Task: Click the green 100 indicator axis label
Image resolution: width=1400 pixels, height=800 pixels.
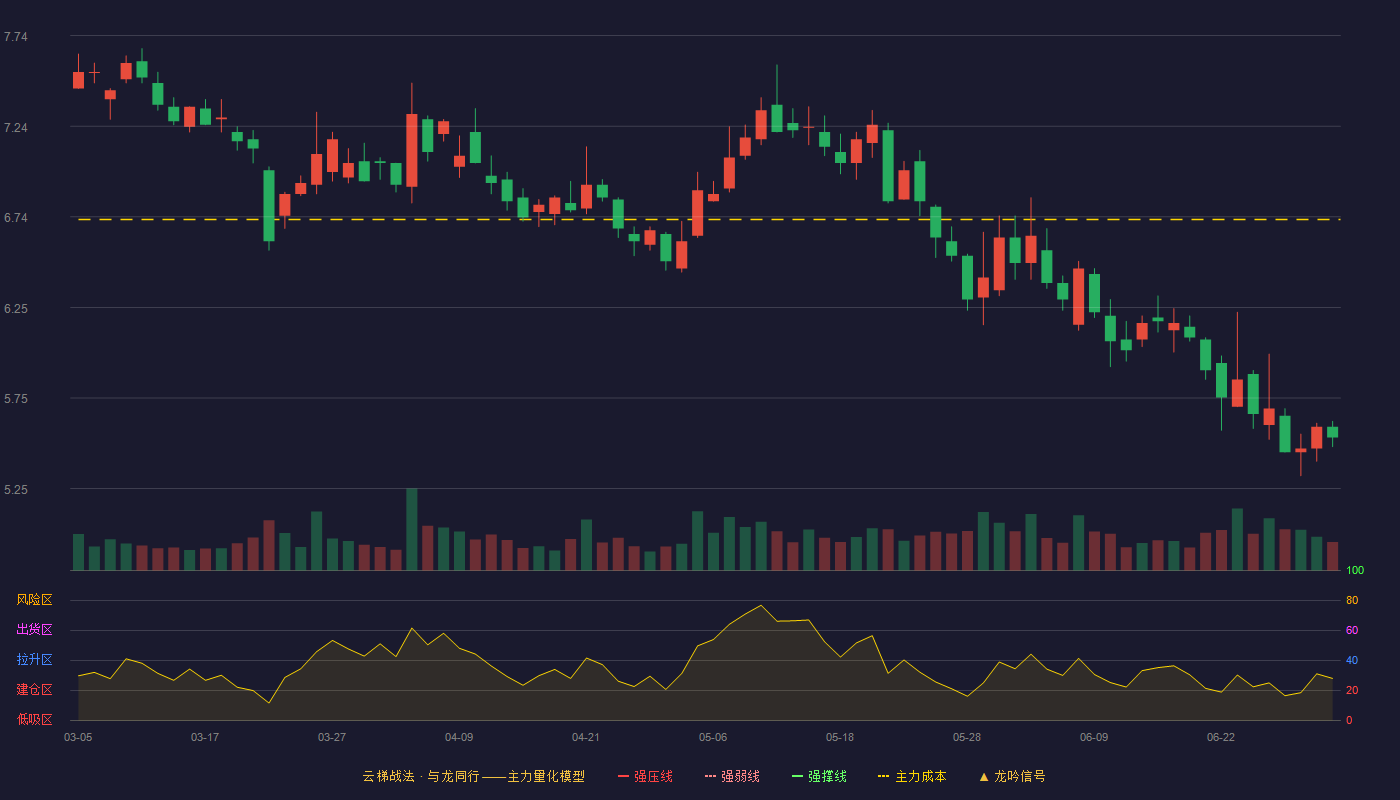Action: pos(1355,571)
